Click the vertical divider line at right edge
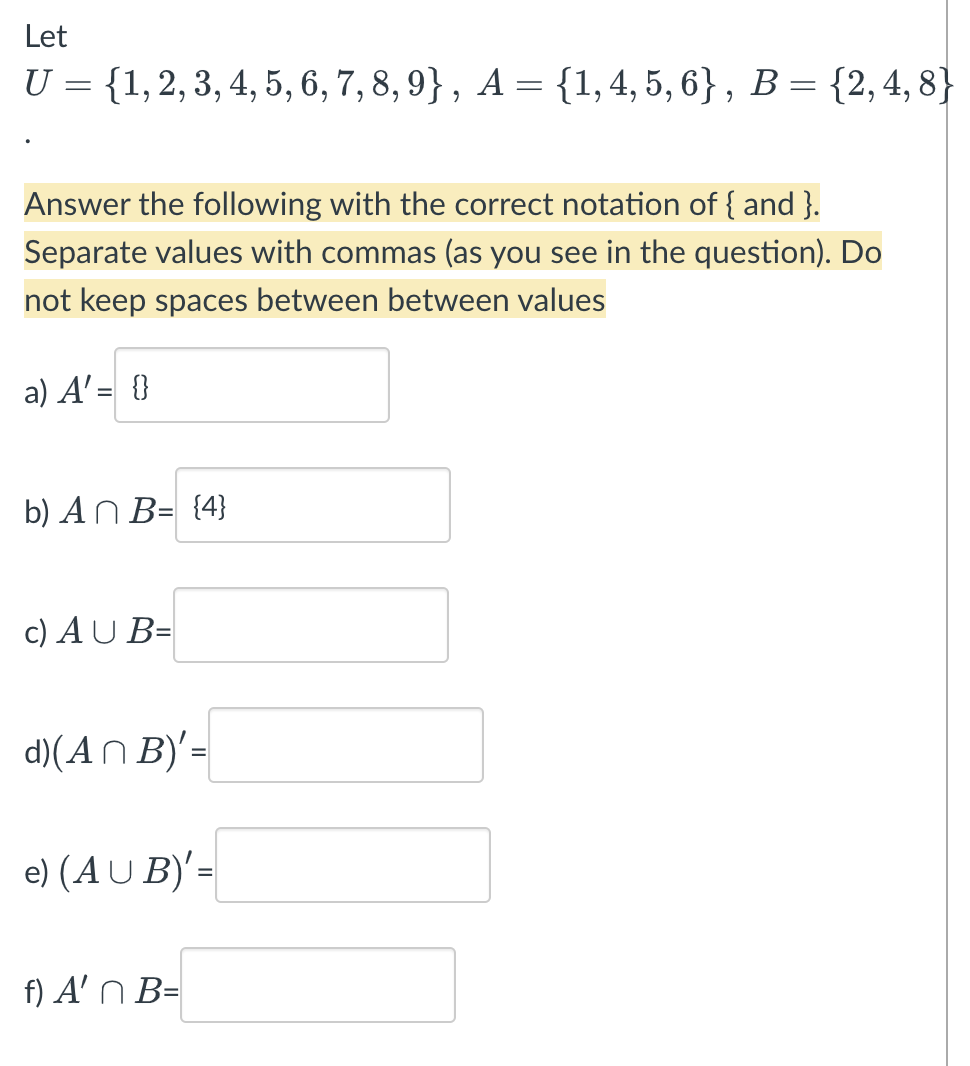The height and width of the screenshot is (1066, 970). point(946,600)
